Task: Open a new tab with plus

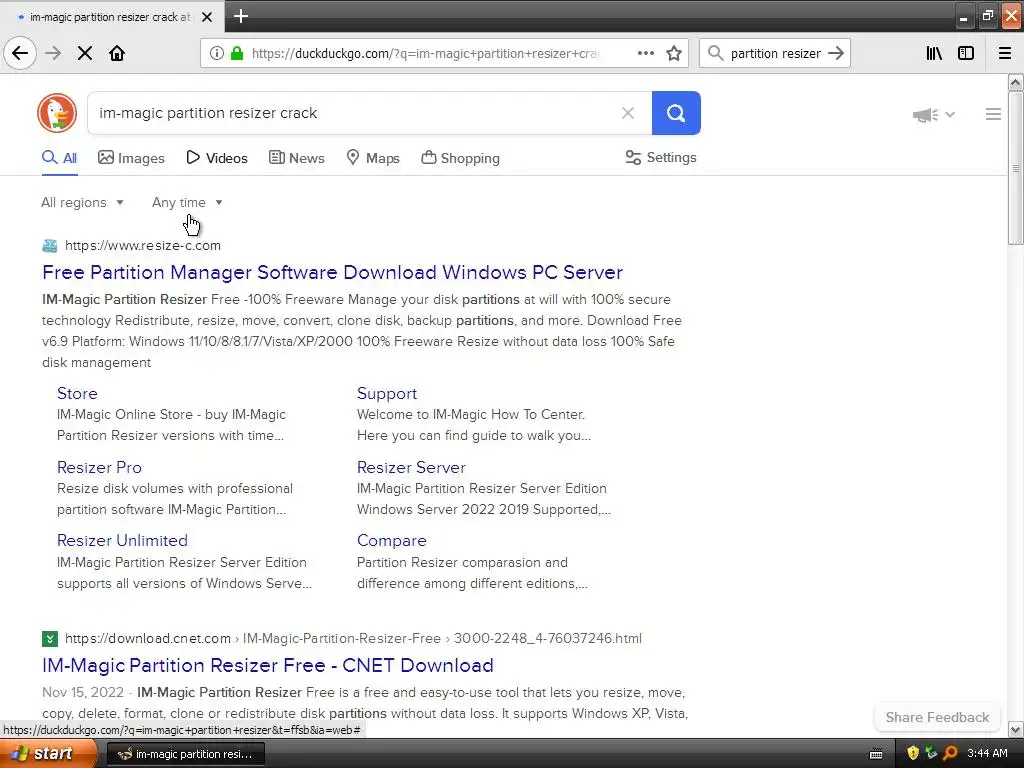Action: point(240,16)
